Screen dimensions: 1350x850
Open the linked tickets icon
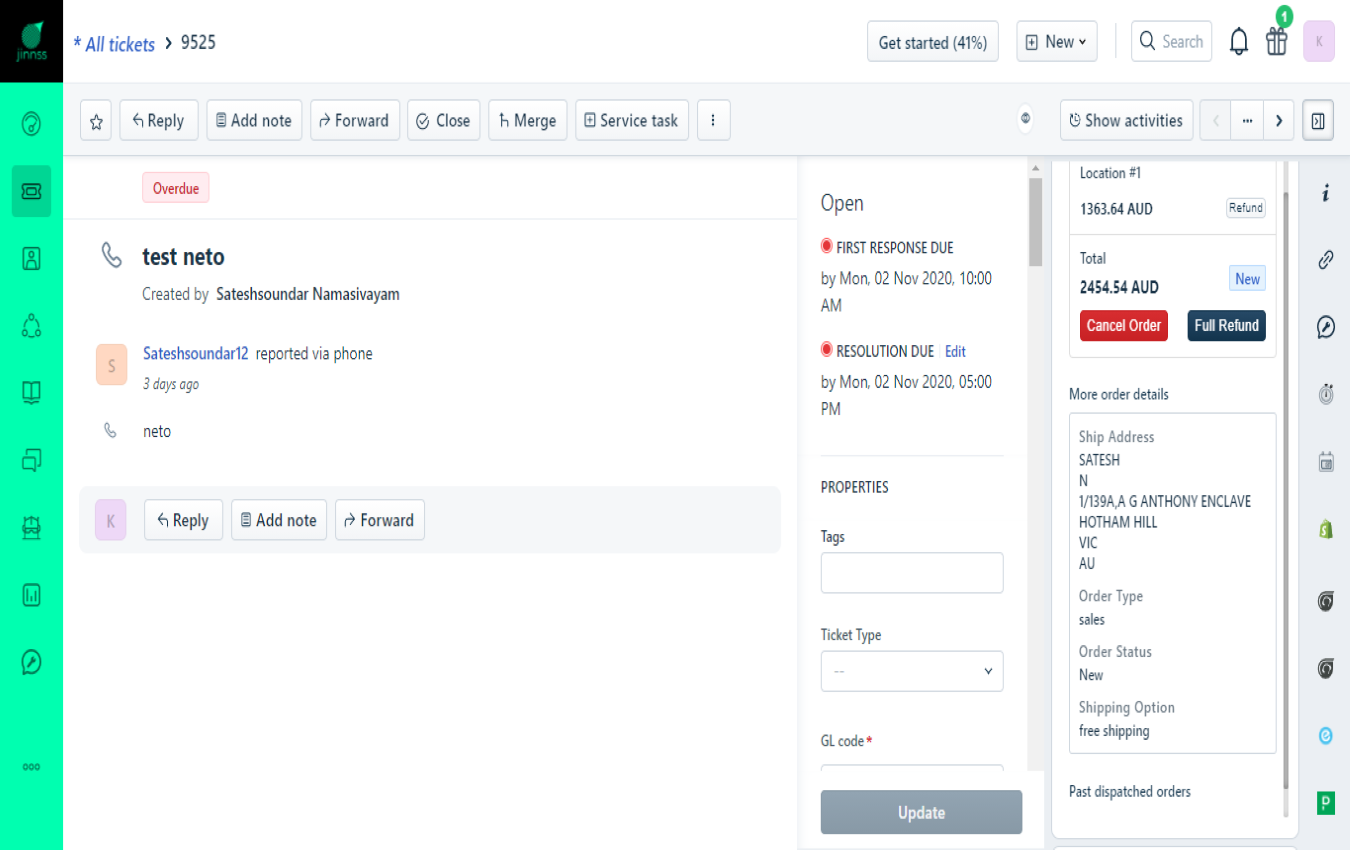pyautogui.click(x=1324, y=260)
